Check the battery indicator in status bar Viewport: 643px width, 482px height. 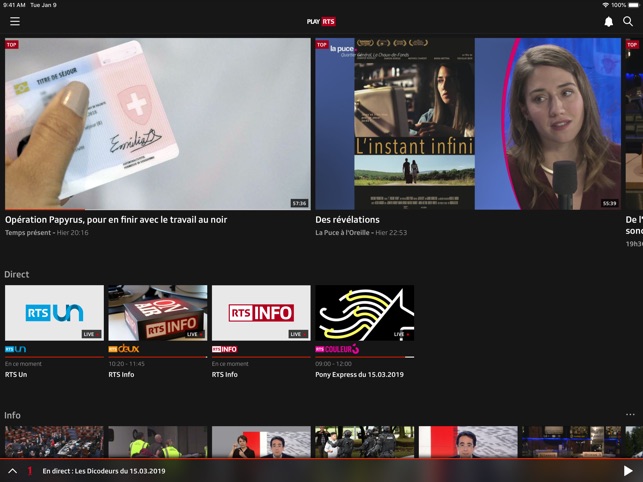(x=634, y=5)
